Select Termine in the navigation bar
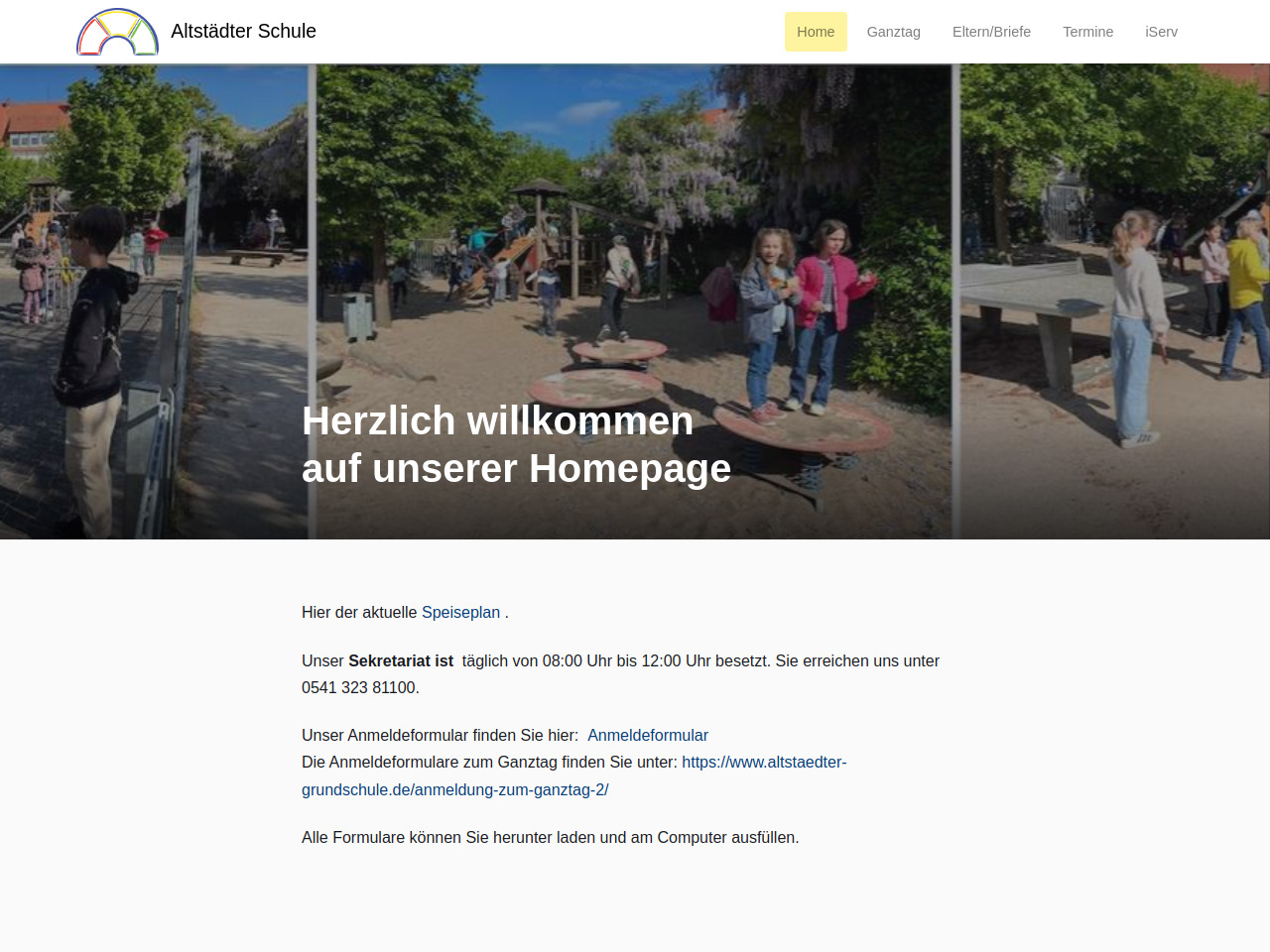Viewport: 1270px width, 952px height. coord(1087,32)
